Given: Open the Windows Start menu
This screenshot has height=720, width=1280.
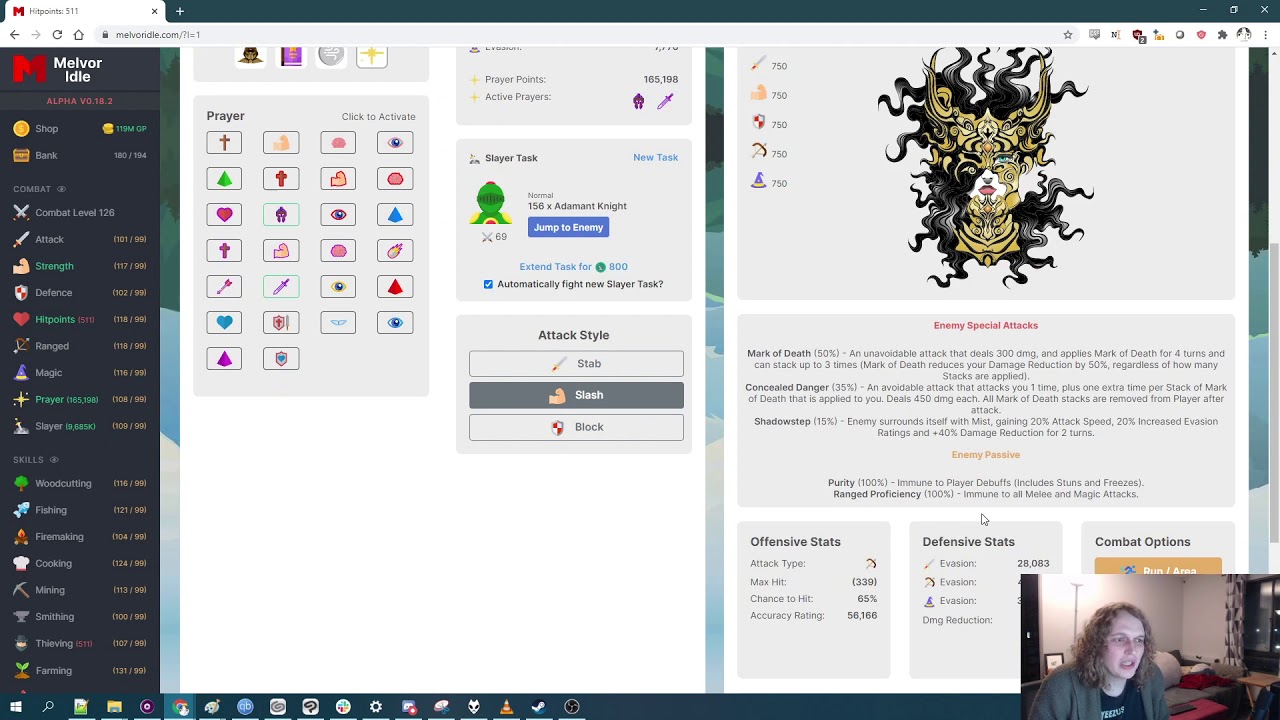Looking at the screenshot, I should point(15,707).
